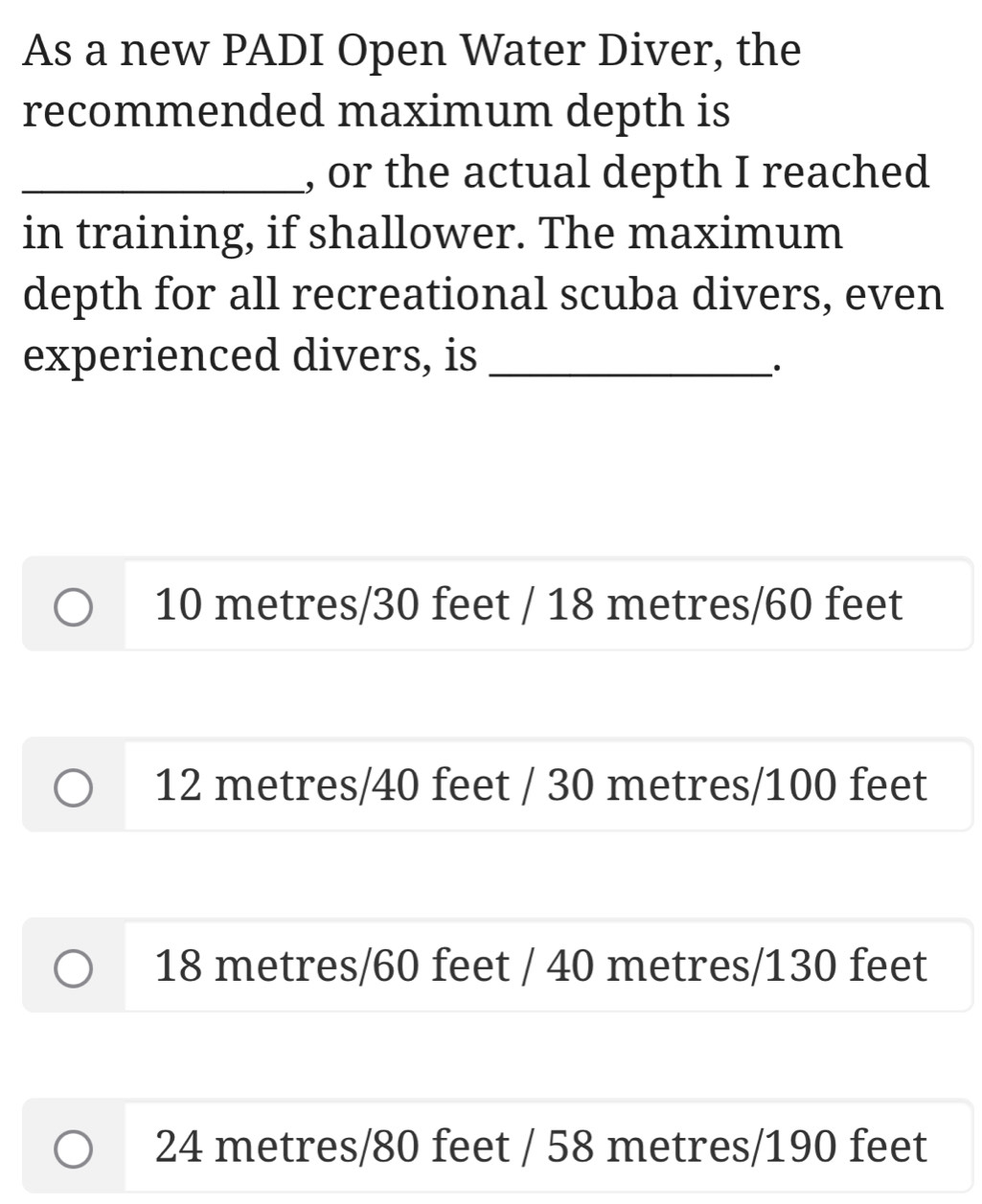Select the radio button for 10 metres/30 feet option

75,604
